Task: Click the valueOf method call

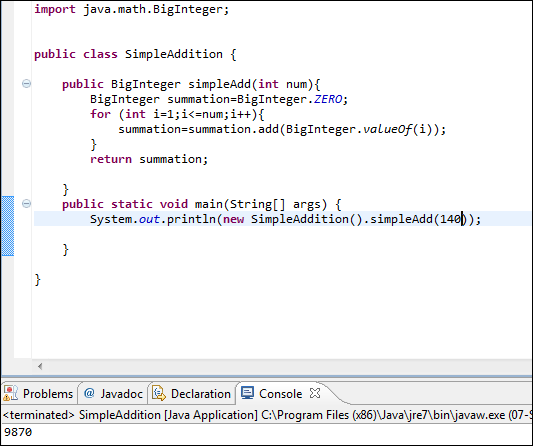Action: coord(387,130)
